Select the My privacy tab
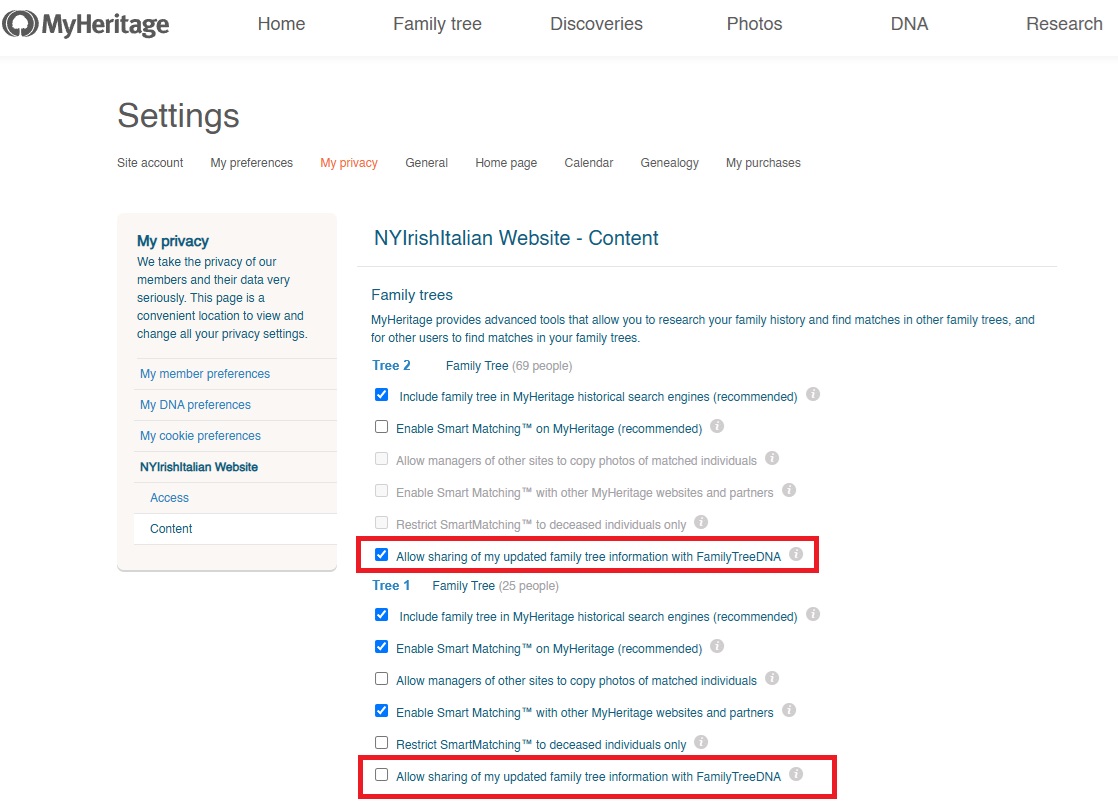The image size is (1118, 803). pos(349,163)
